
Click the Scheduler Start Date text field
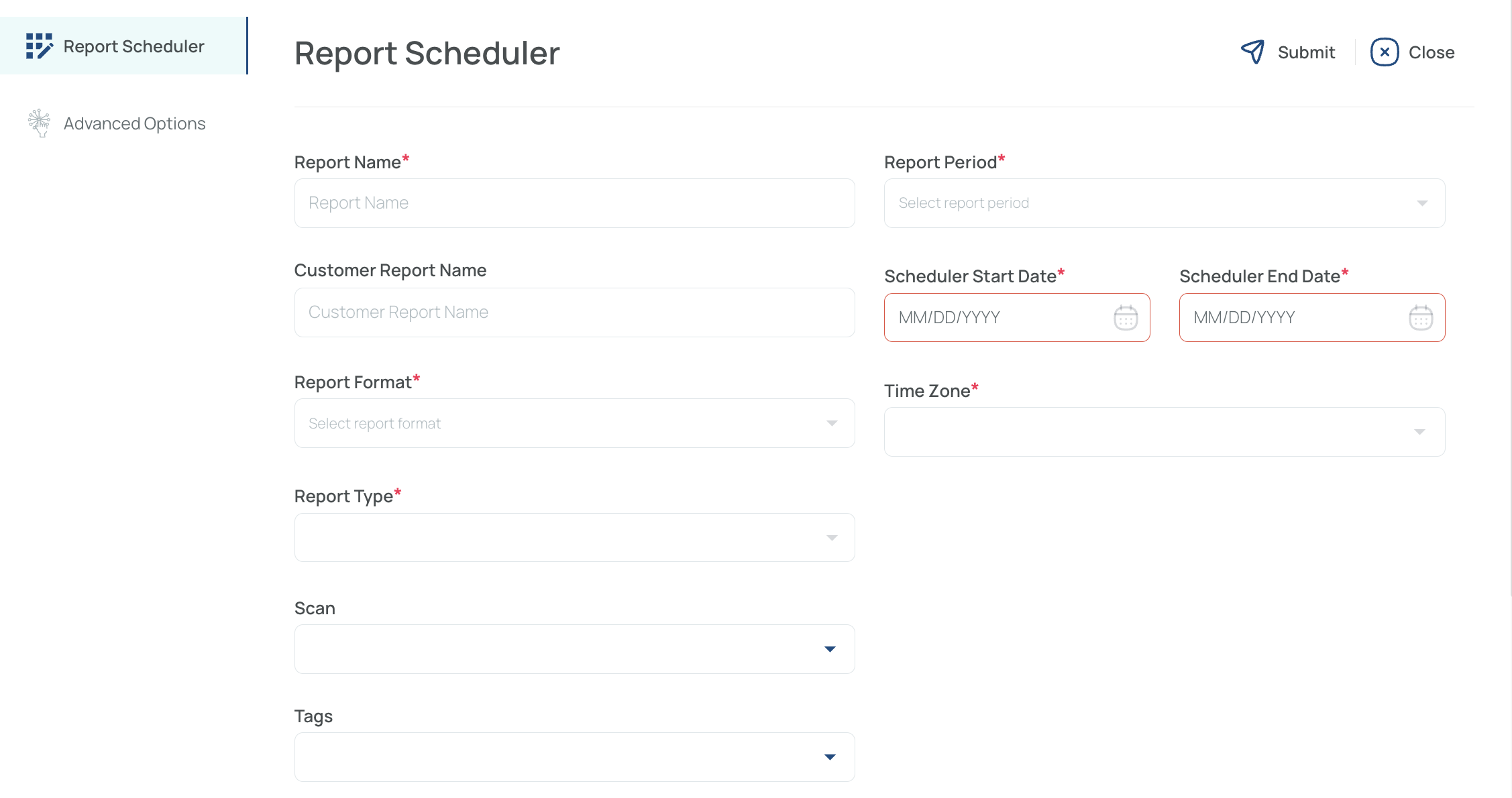pos(1017,317)
